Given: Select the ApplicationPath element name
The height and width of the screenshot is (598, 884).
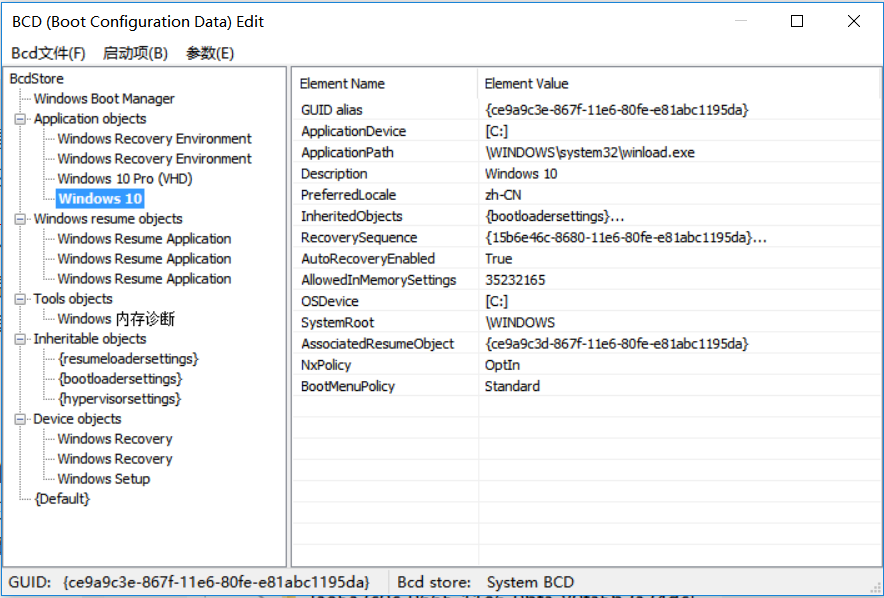Looking at the screenshot, I should coord(347,153).
